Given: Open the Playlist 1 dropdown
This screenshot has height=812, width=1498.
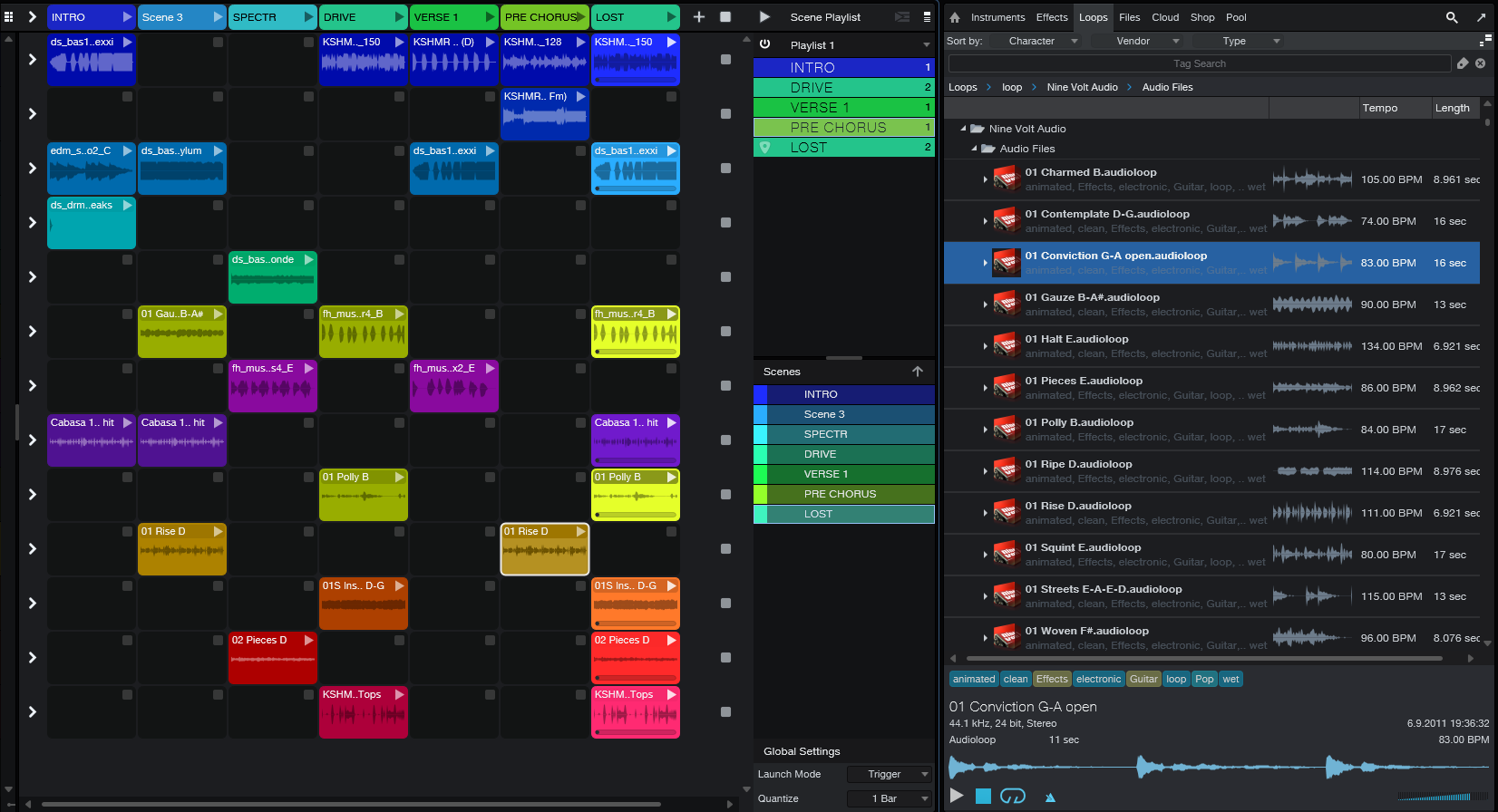Looking at the screenshot, I should 926,45.
